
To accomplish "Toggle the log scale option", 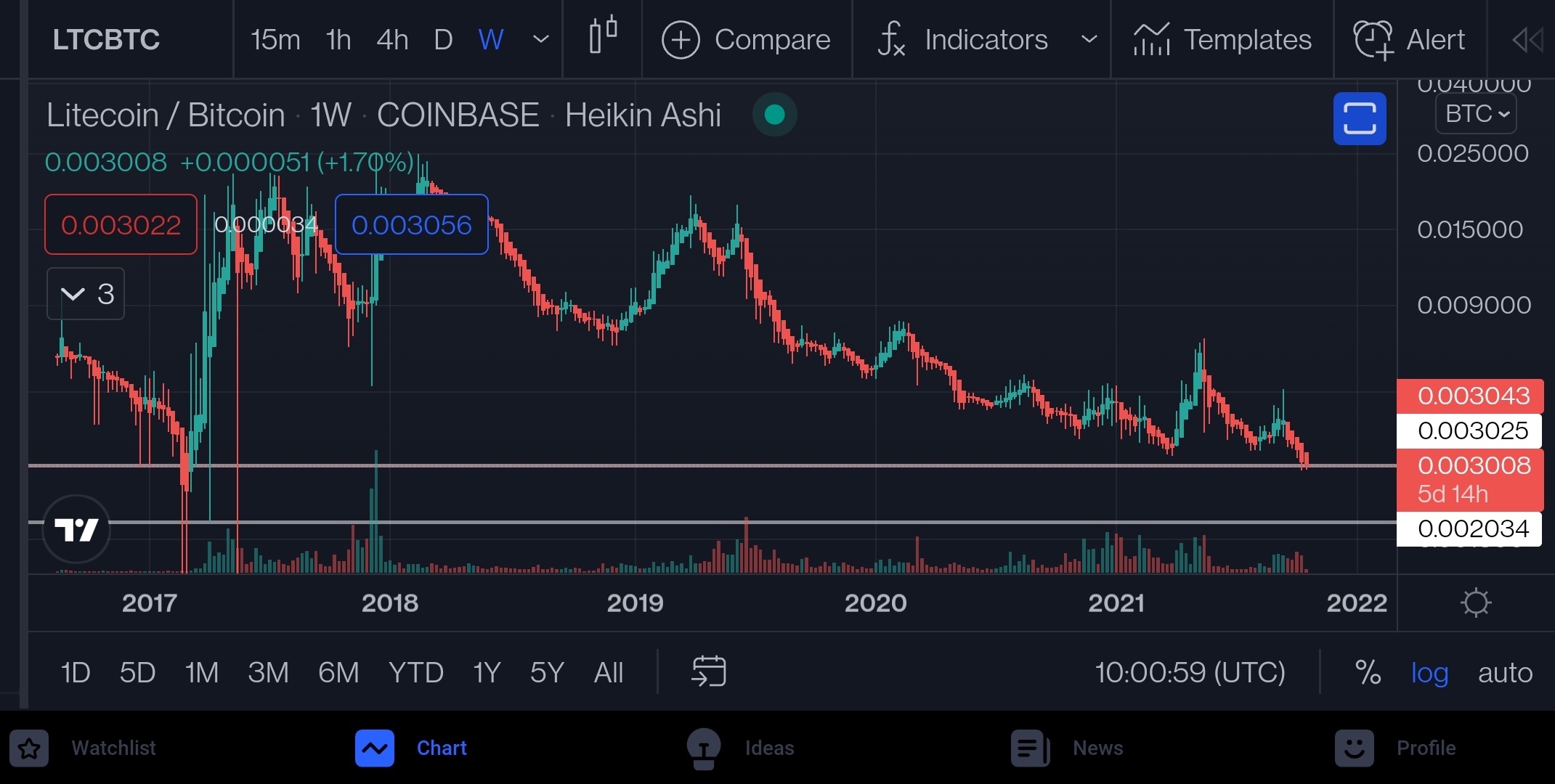I will [x=1429, y=673].
